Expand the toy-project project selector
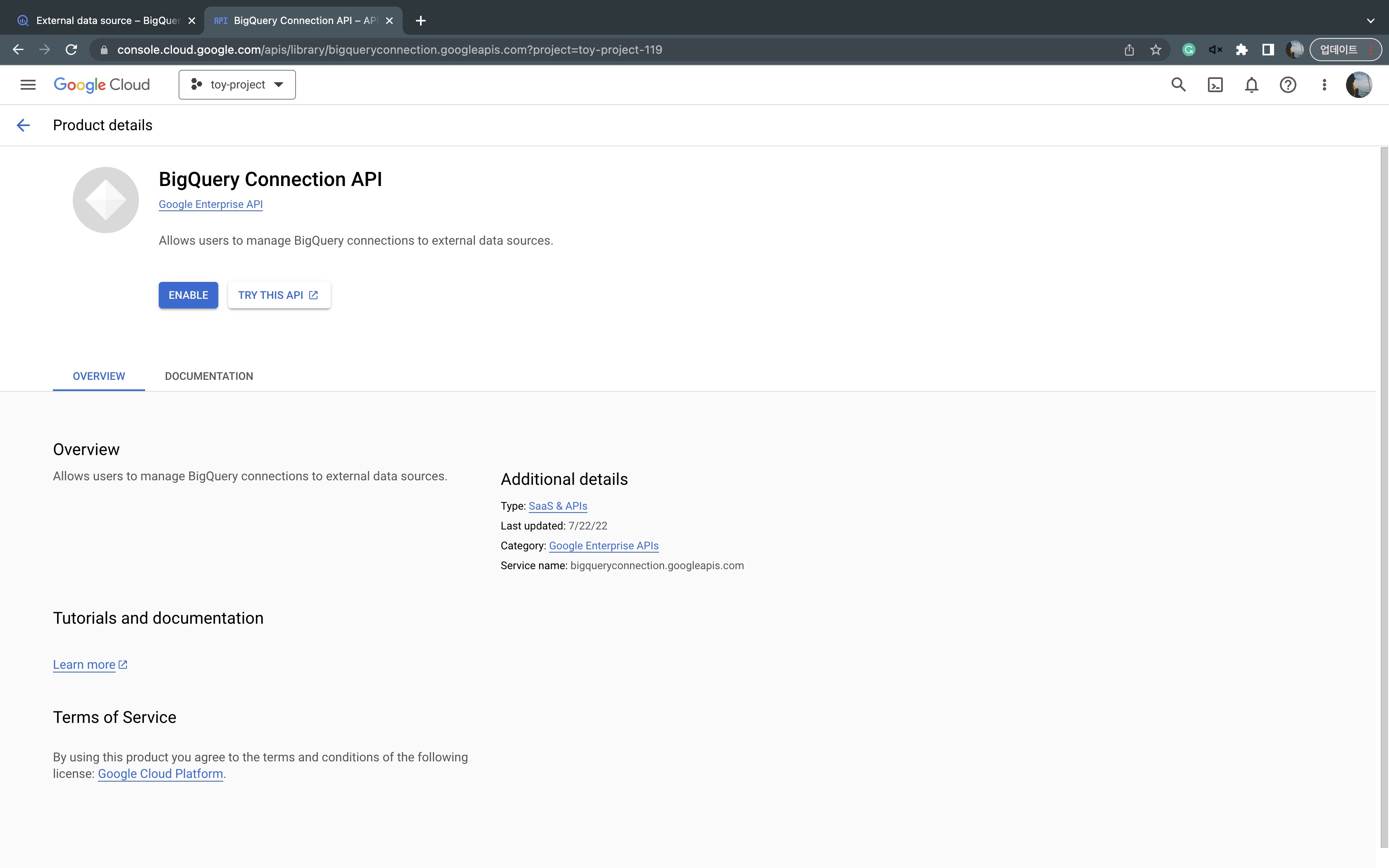This screenshot has width=1389, height=868. (x=237, y=85)
